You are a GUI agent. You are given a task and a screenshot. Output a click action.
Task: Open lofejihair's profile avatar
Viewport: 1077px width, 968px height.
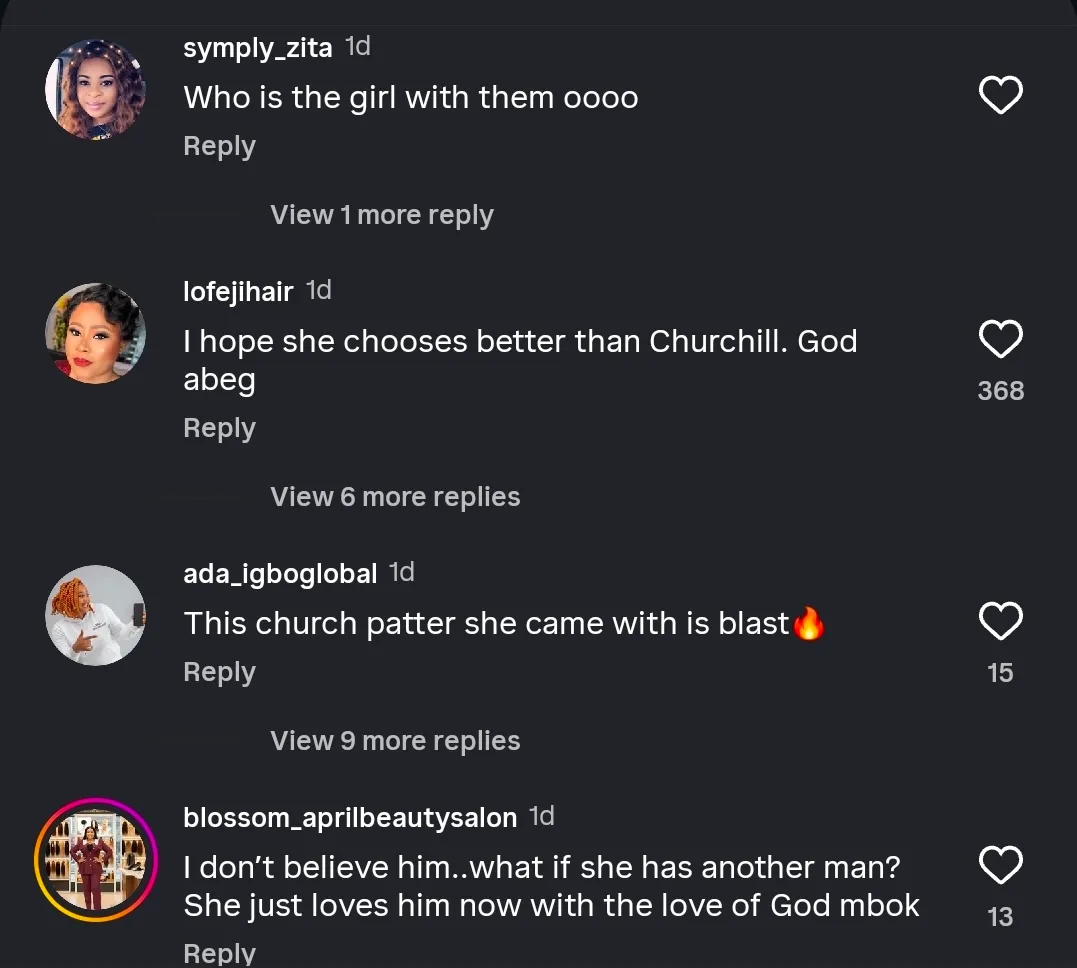click(x=96, y=334)
